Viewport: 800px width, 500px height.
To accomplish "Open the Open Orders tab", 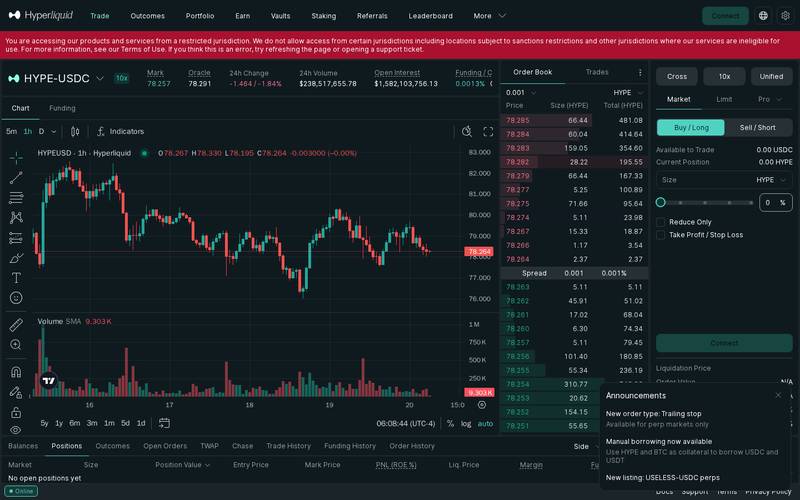I will 165,446.
